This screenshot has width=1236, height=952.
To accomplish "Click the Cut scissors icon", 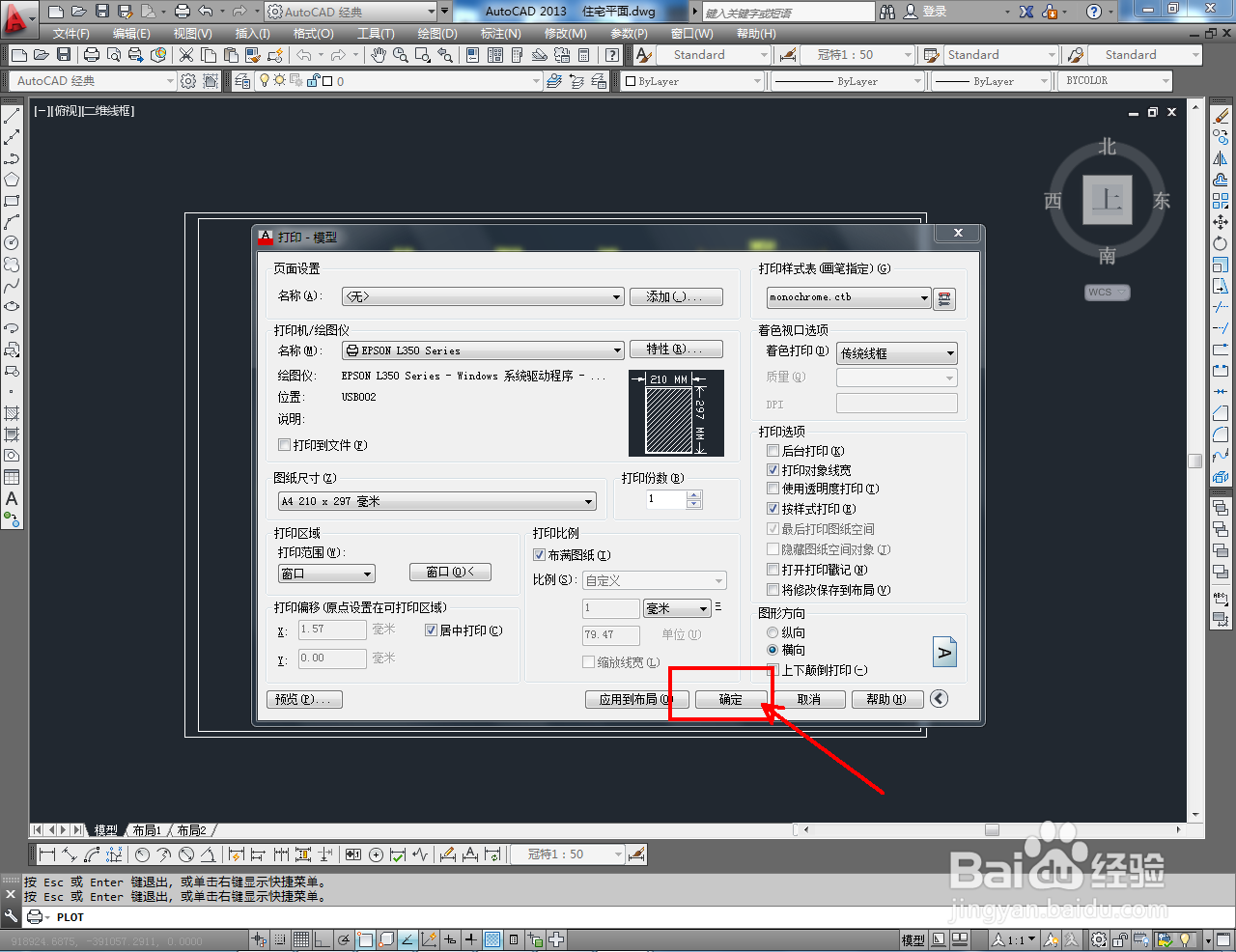I will 186,55.
